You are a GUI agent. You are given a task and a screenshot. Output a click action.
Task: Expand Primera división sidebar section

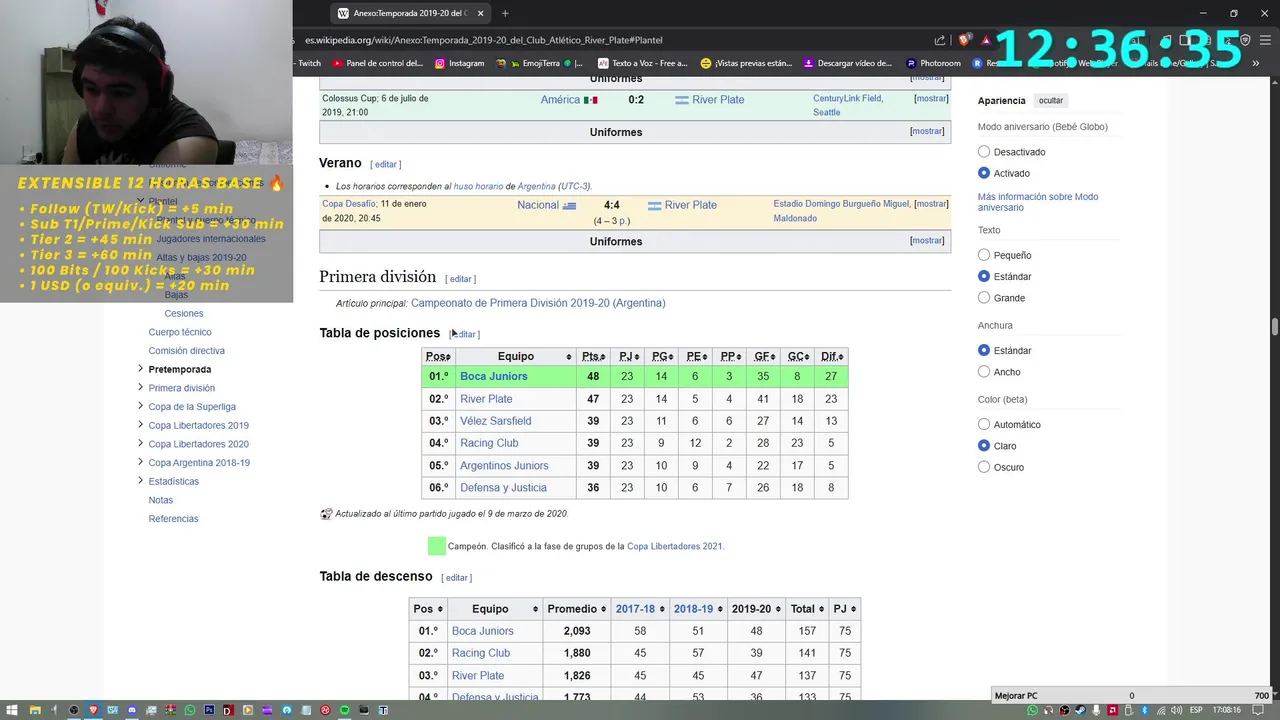pyautogui.click(x=140, y=387)
